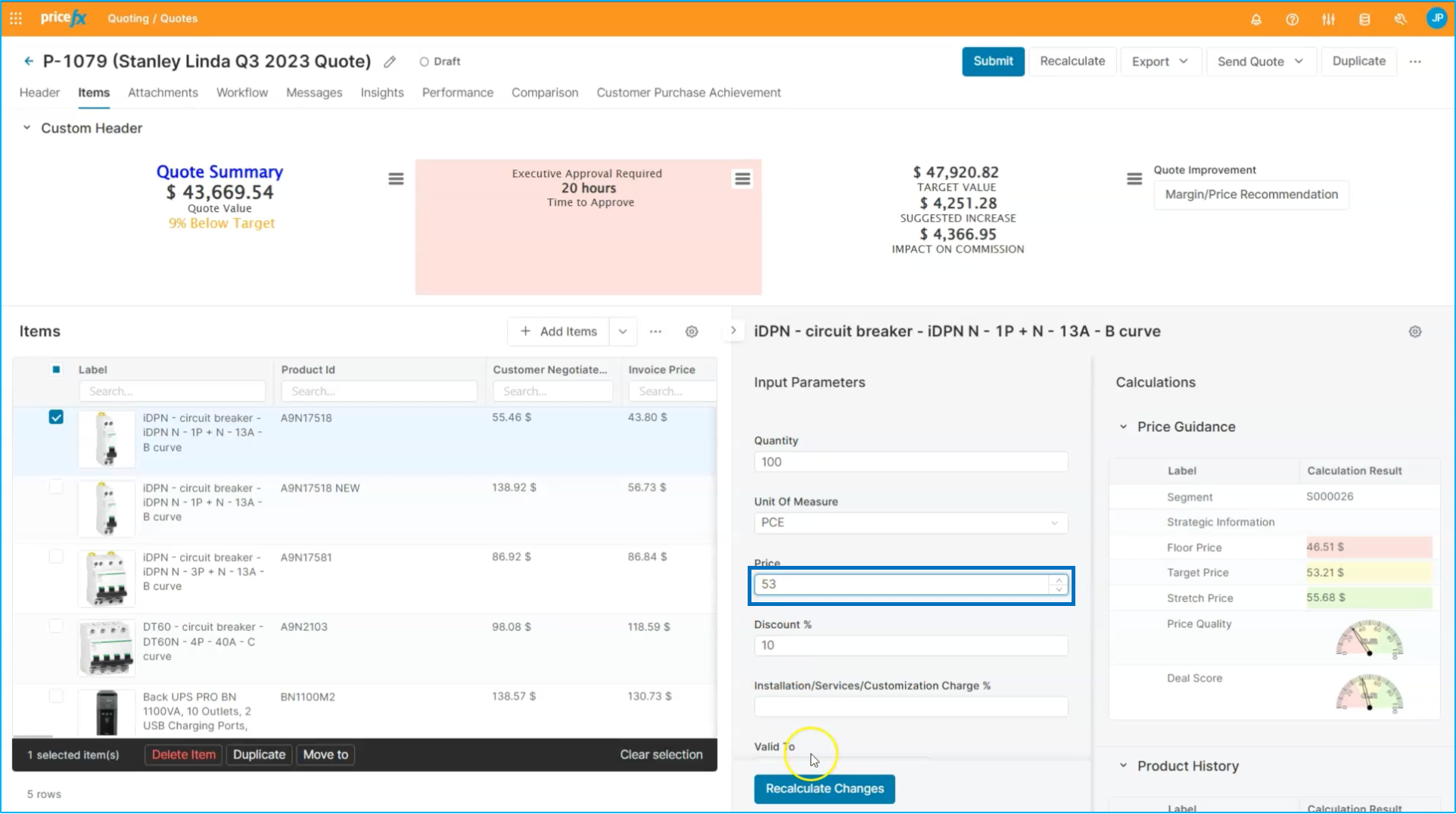
Task: Click into the Discount % input field
Action: click(910, 645)
